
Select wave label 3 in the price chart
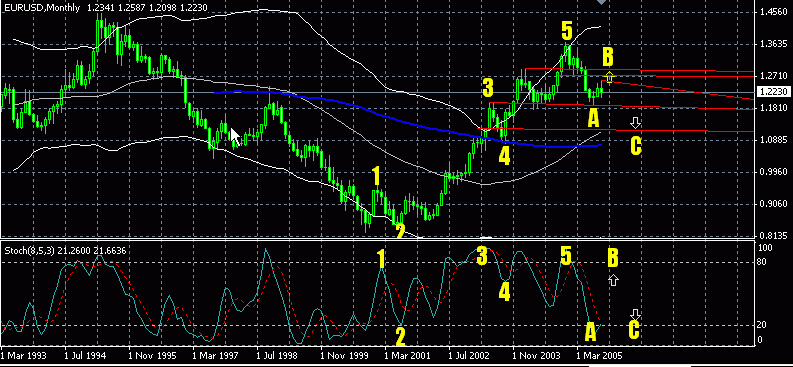(488, 87)
